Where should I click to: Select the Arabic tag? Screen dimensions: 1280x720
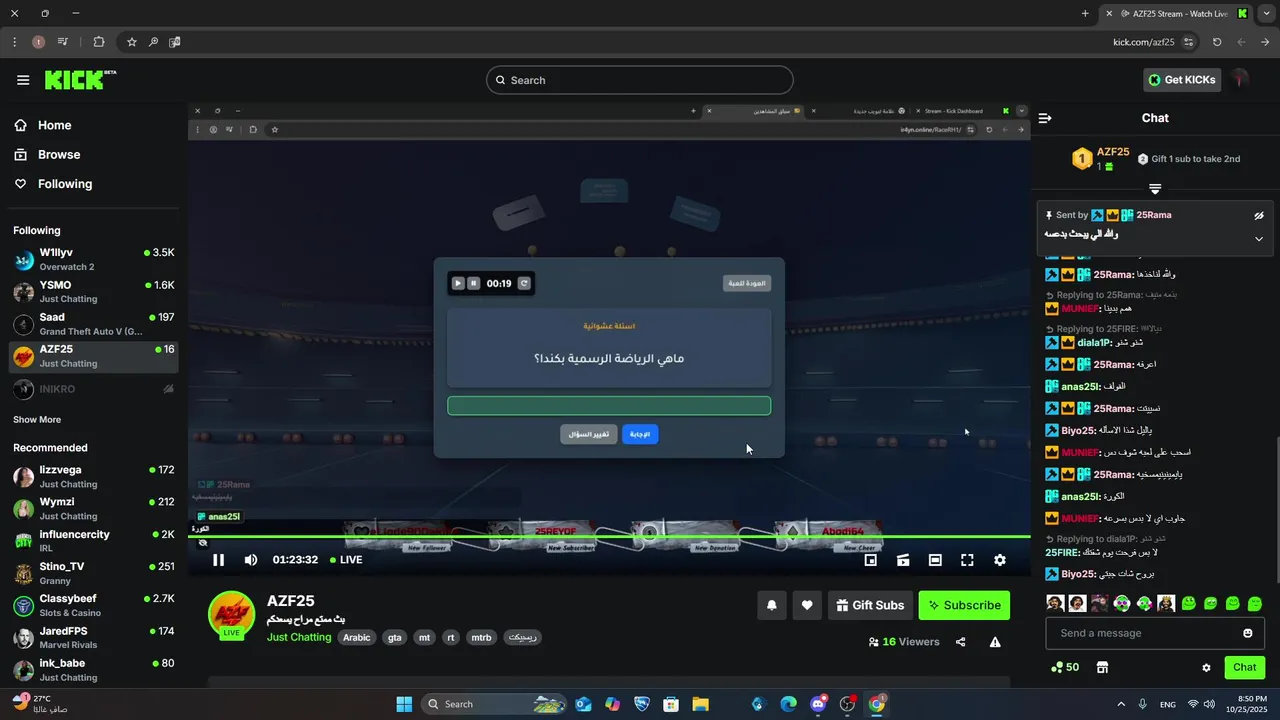click(357, 637)
